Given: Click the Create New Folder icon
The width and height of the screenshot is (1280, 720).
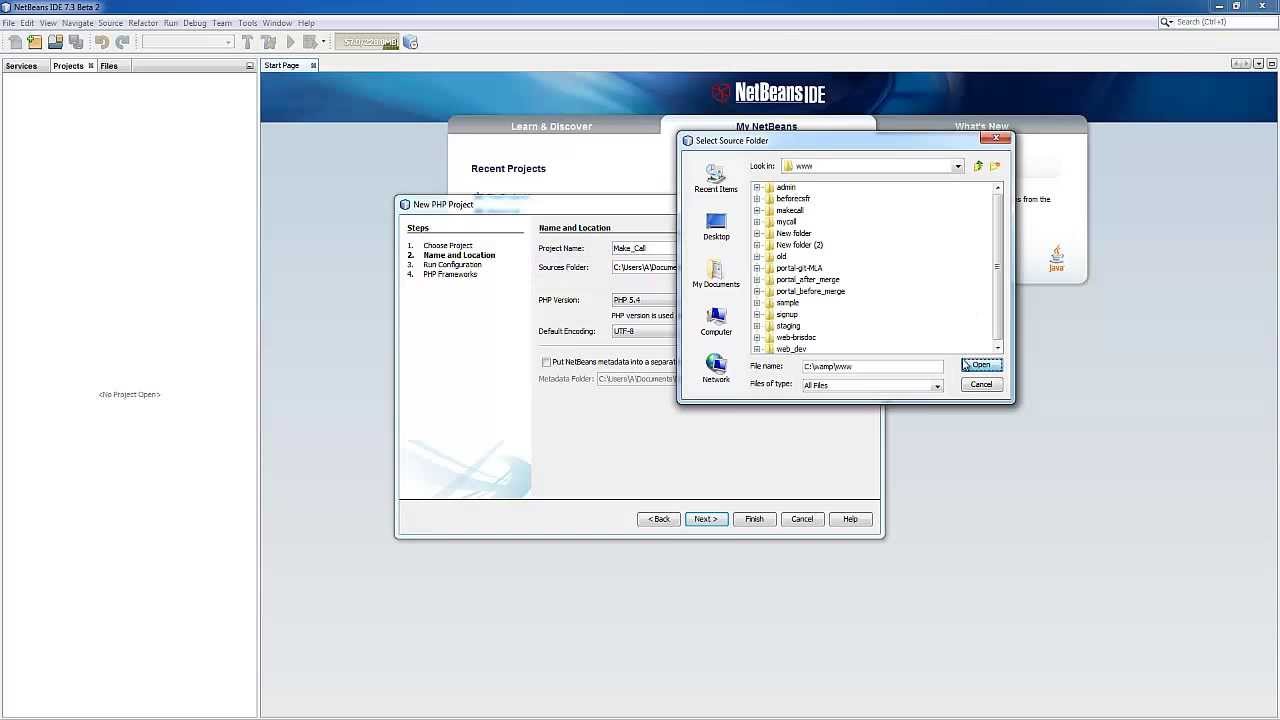Looking at the screenshot, I should pos(995,166).
